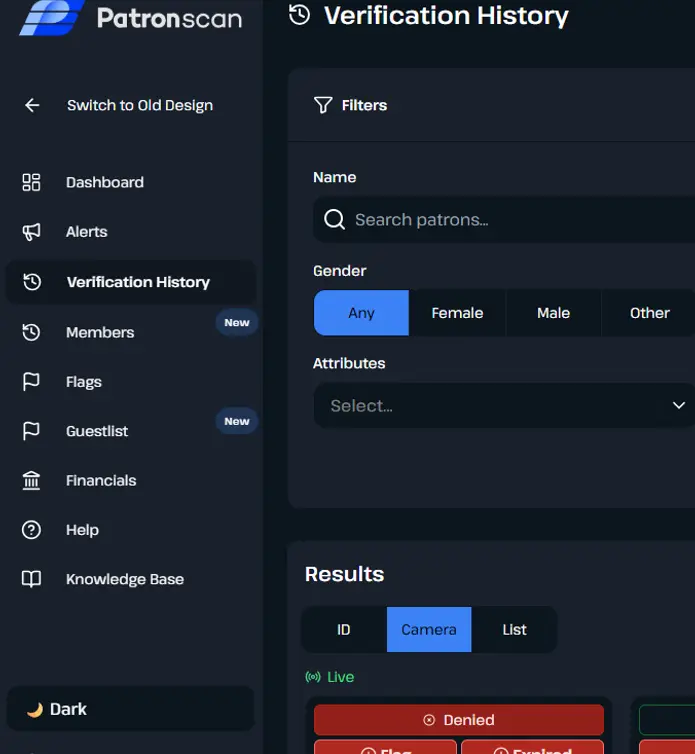The image size is (695, 754).
Task: Open the Guestlist page
Action: click(x=97, y=431)
